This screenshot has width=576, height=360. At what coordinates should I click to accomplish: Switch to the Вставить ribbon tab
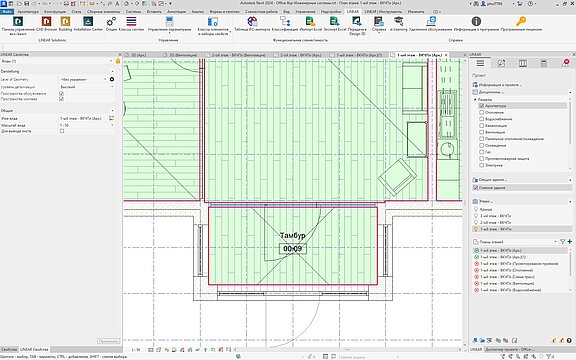154,12
